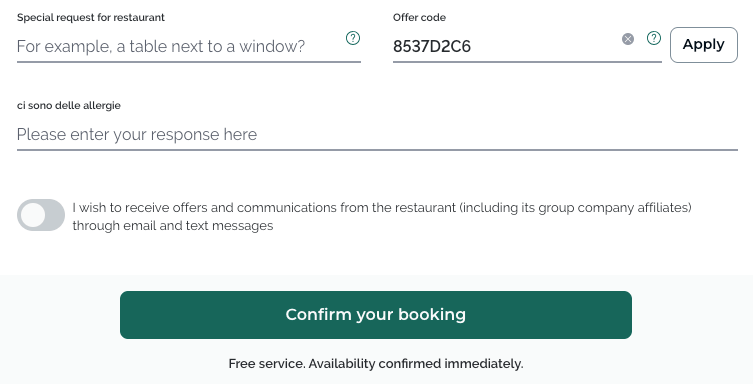Viewport: 753px width, 384px height.
Task: Click the "through email and text messages" line
Action: (x=173, y=226)
